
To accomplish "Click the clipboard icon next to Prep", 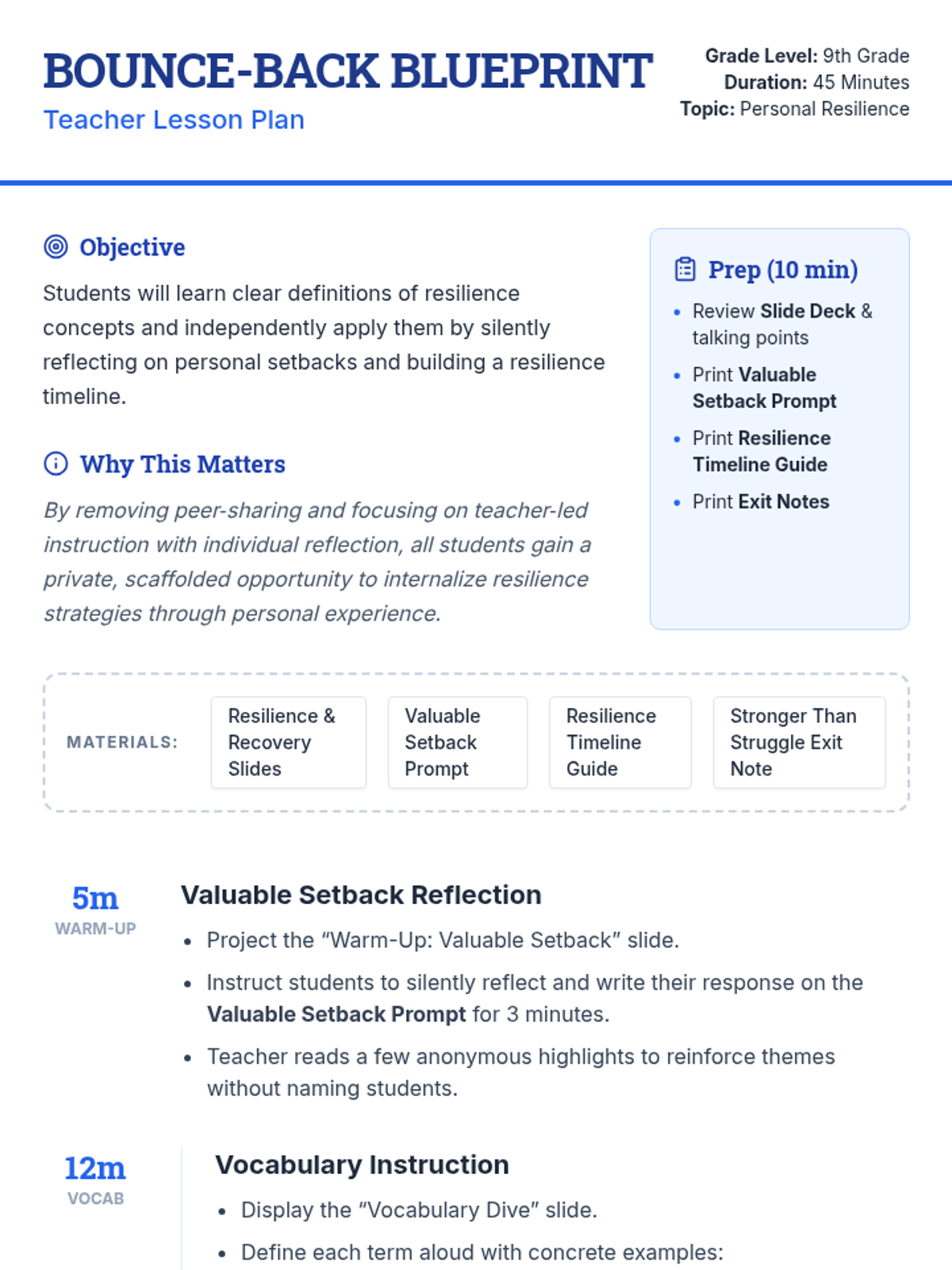I will (x=685, y=270).
